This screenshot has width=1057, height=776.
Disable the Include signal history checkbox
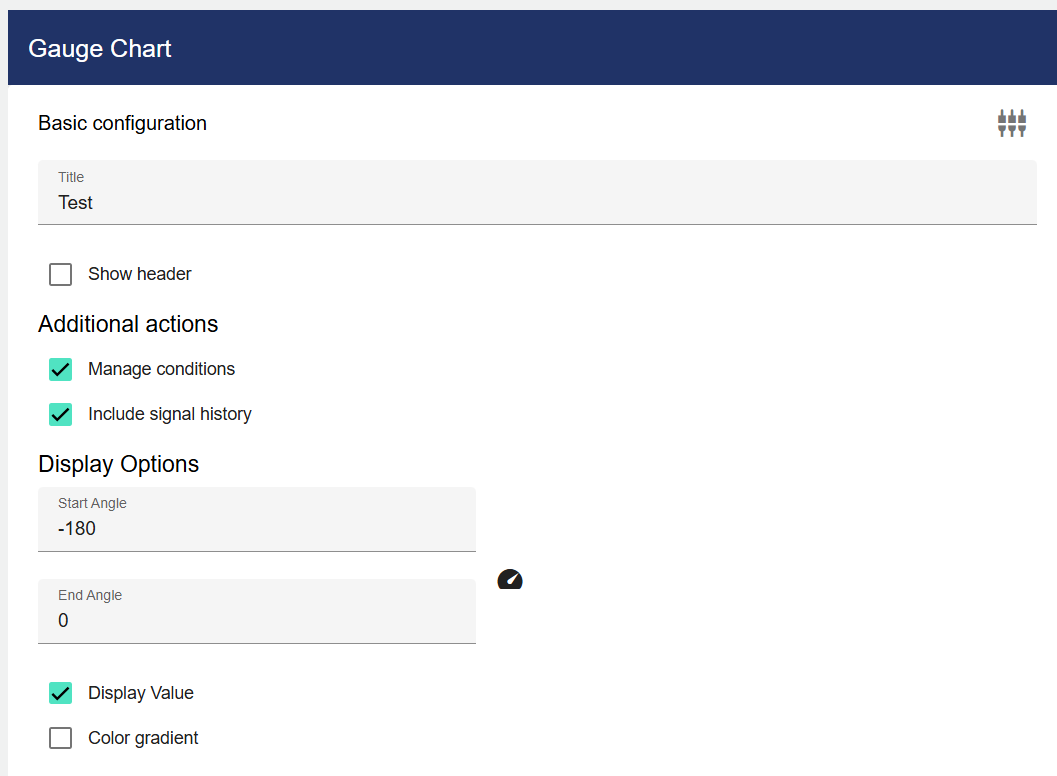pyautogui.click(x=61, y=414)
